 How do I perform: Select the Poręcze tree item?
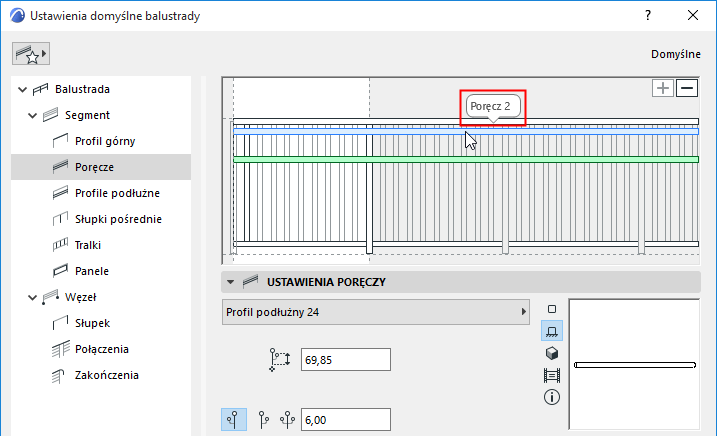101,167
